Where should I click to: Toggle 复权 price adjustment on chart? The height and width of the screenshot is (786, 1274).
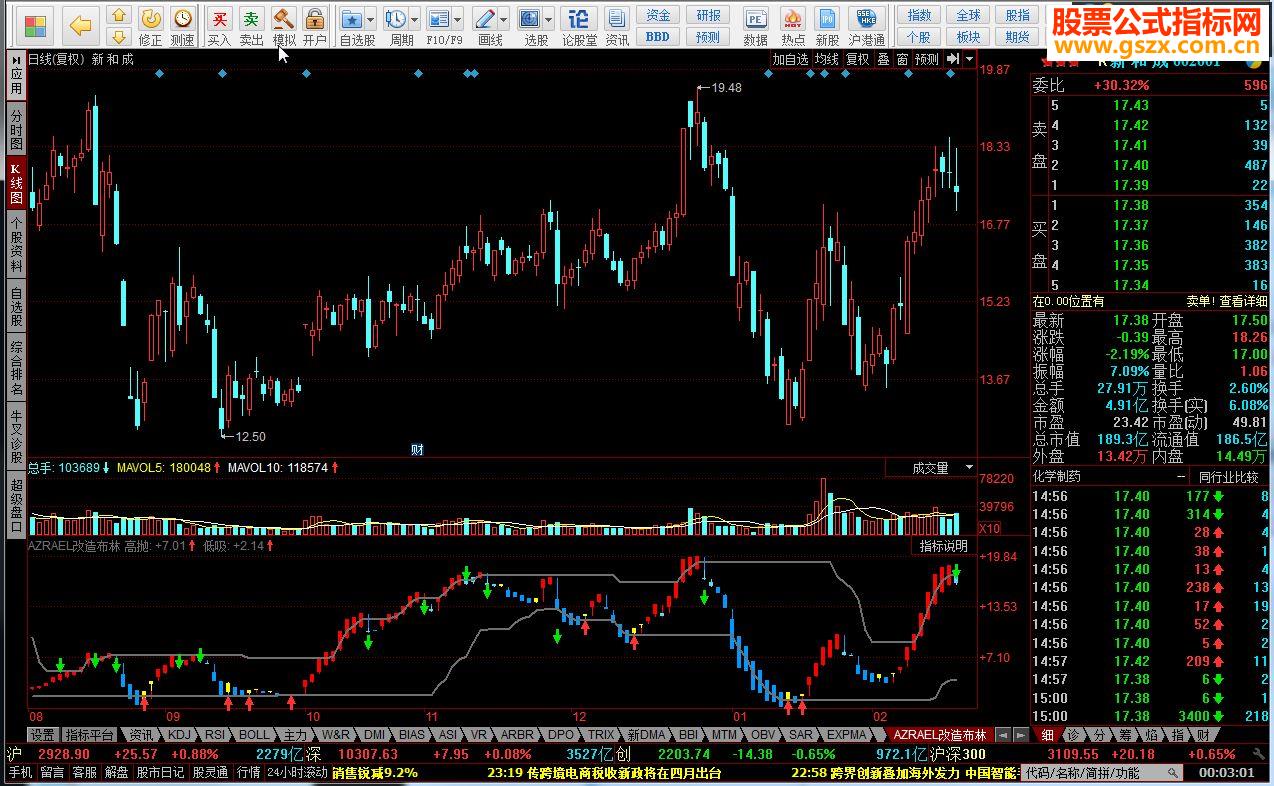pos(857,59)
